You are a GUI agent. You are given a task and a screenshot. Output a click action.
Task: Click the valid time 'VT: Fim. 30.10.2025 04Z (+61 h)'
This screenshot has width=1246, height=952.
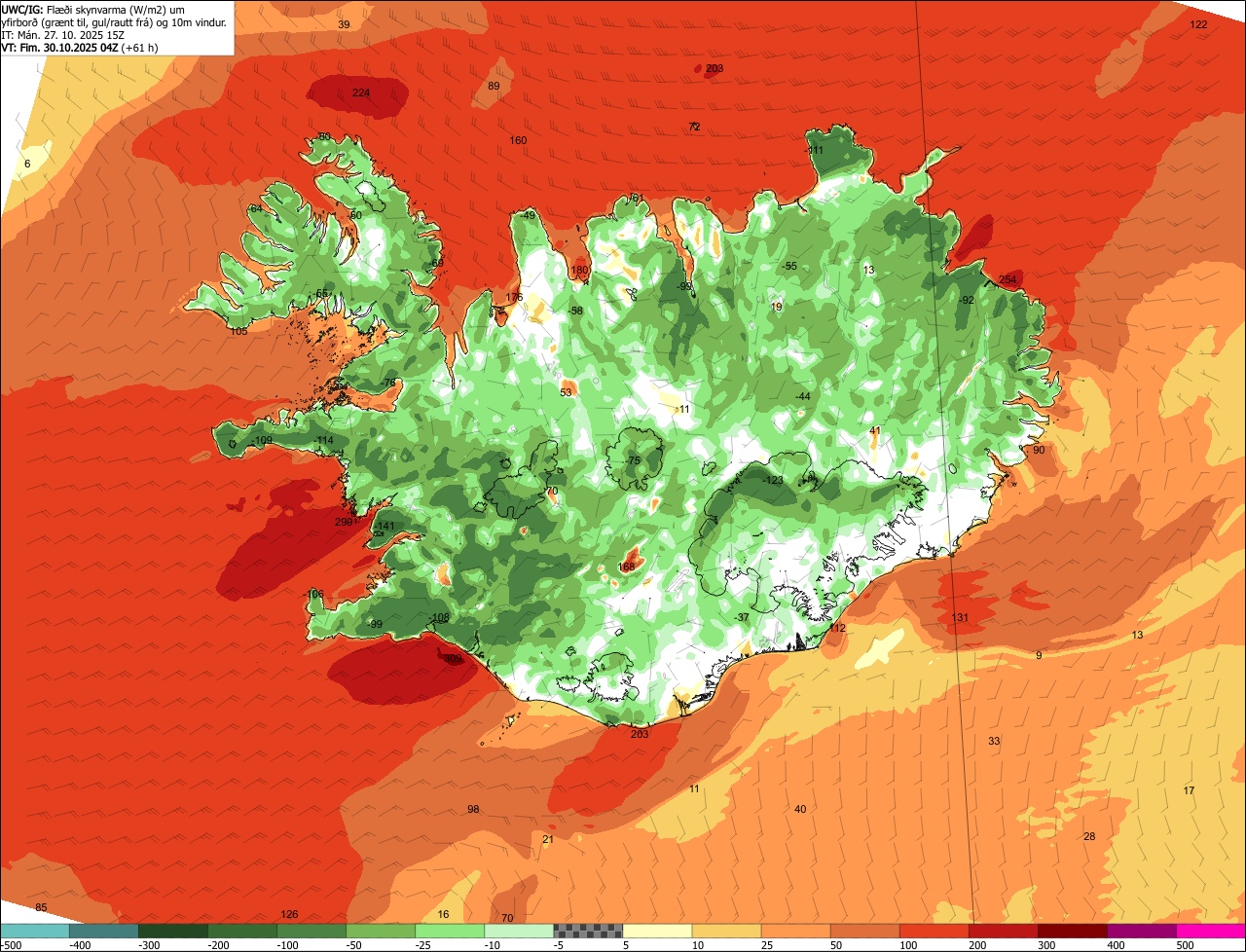point(80,48)
